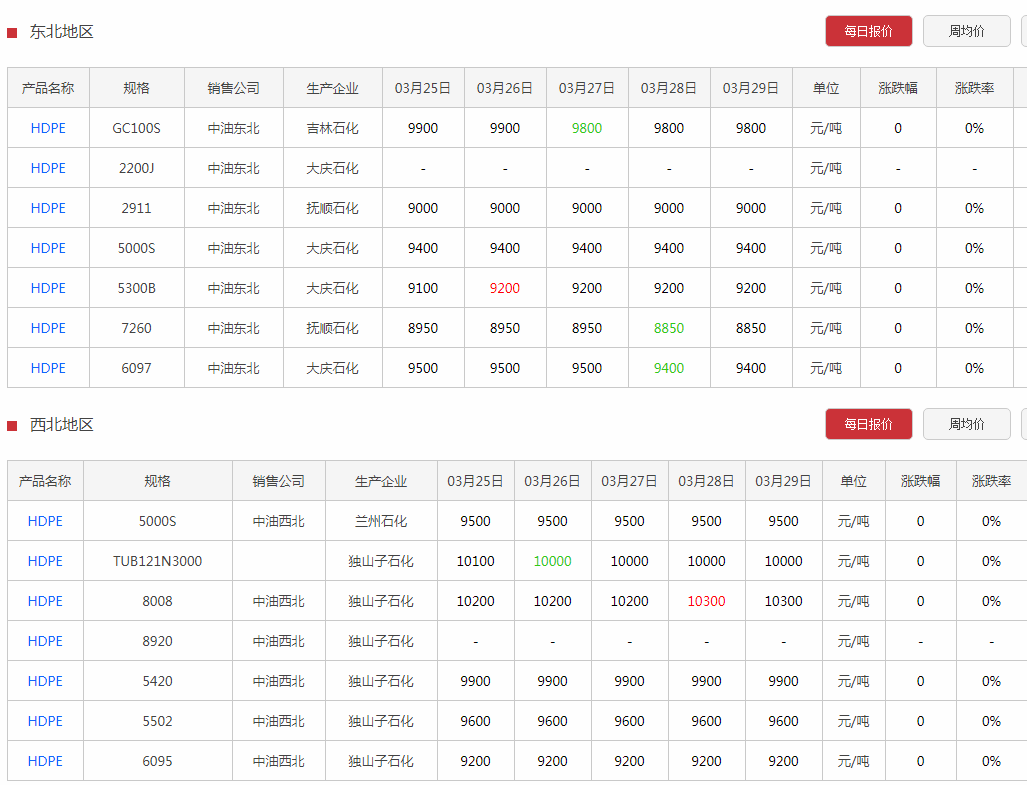This screenshot has width=1027, height=785.
Task: Click 9100 price in 5300B row
Action: click(423, 288)
